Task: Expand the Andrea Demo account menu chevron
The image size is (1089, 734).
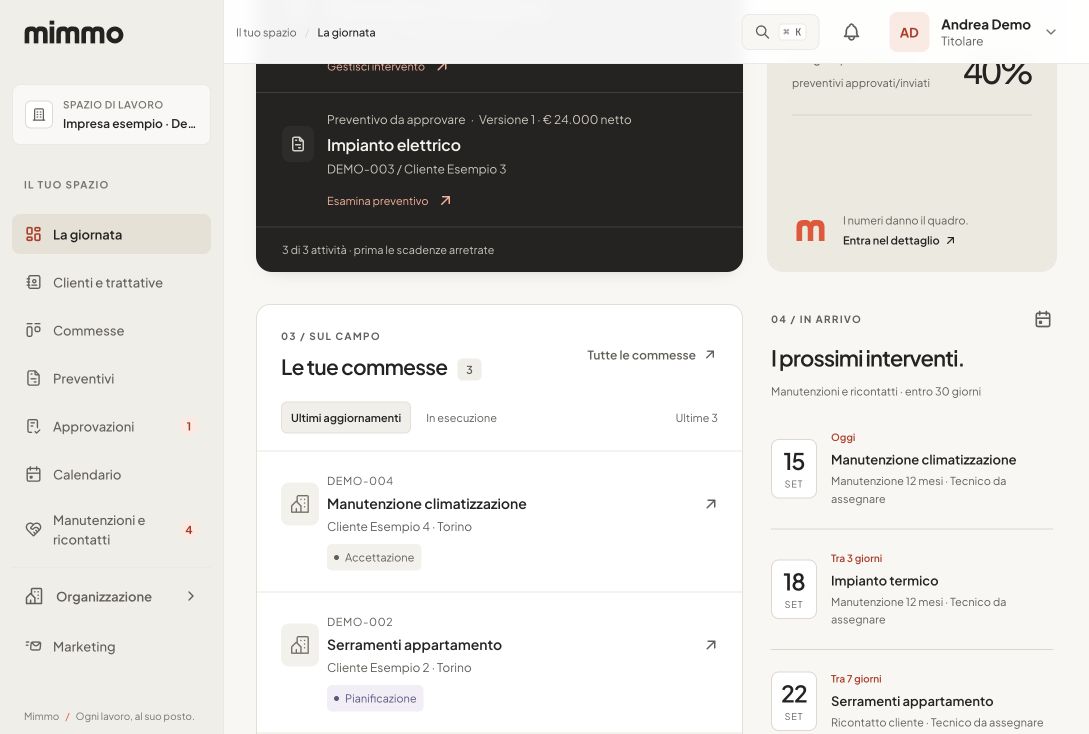Action: click(1051, 32)
